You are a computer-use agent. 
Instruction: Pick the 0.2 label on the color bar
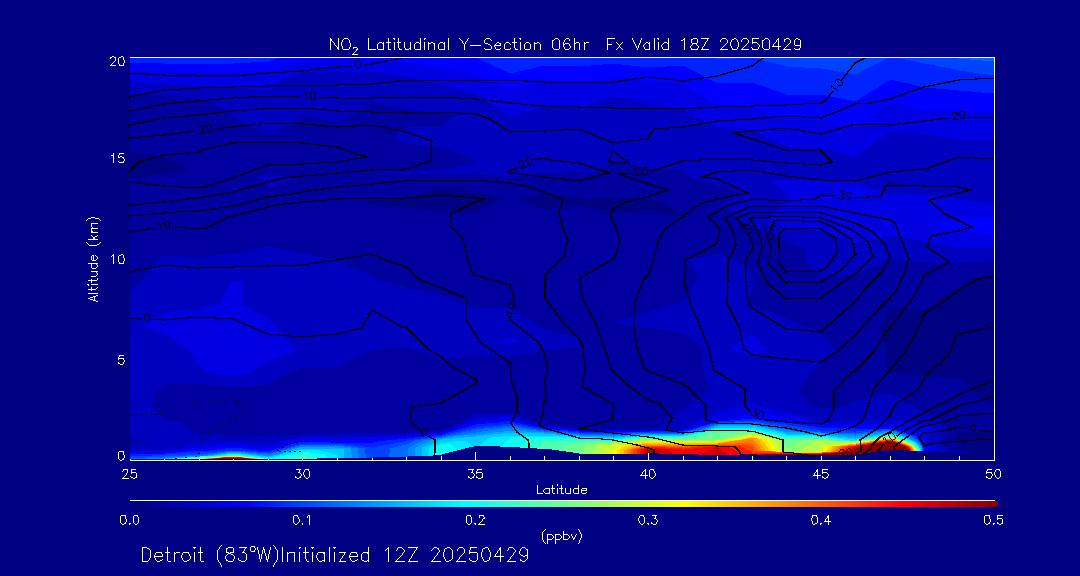(475, 520)
